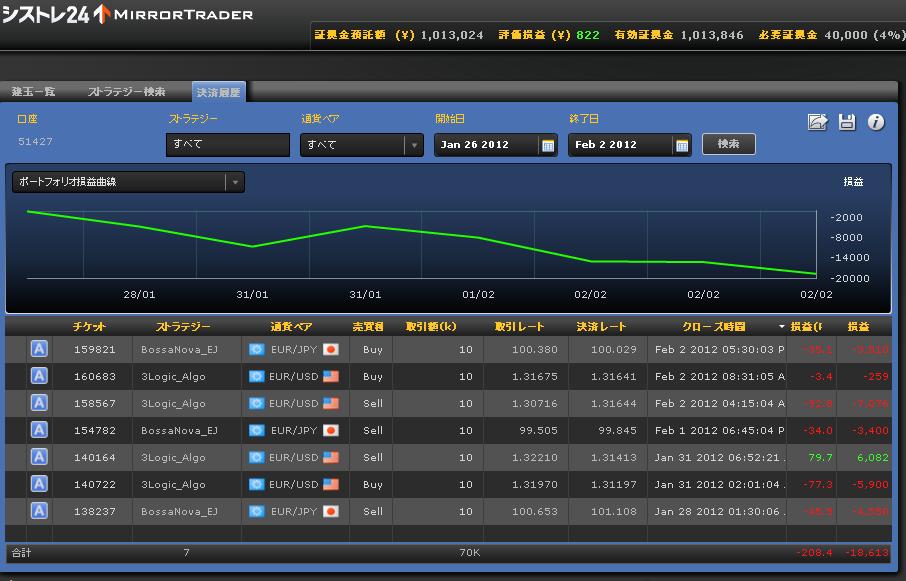906x581 pixels.
Task: Open the info icon in the filter bar
Action: [876, 122]
